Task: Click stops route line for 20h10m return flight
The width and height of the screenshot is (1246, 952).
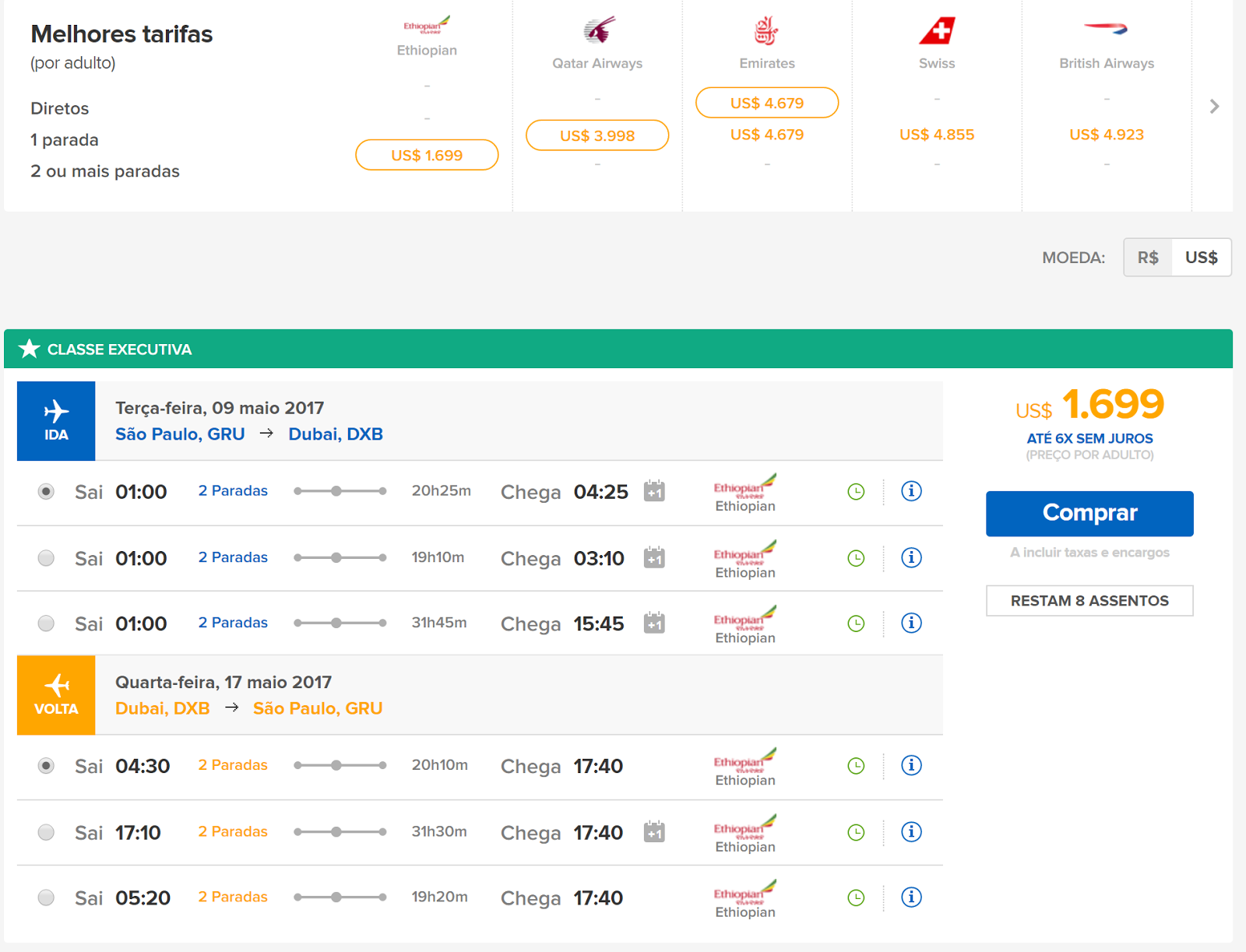Action: pos(340,765)
